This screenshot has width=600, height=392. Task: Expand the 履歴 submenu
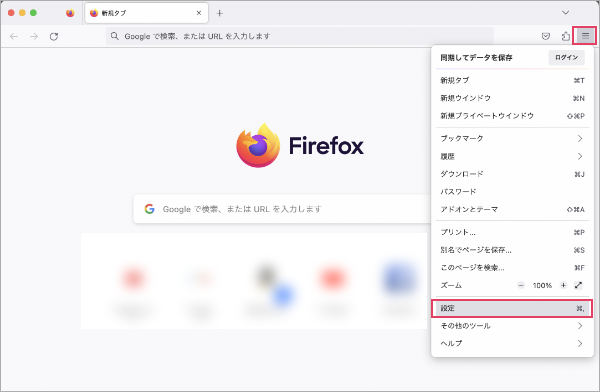(512, 156)
